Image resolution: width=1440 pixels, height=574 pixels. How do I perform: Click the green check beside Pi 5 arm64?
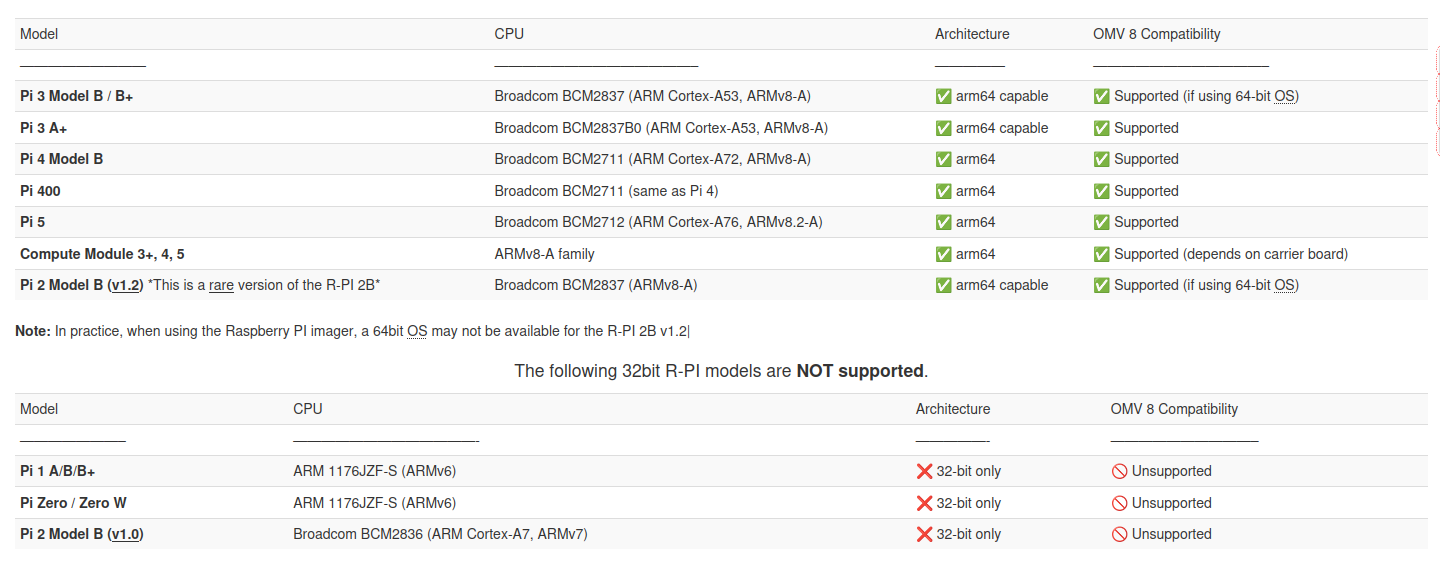(x=943, y=222)
